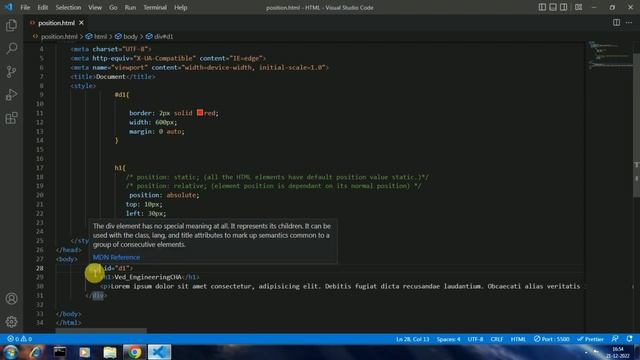Open the Selection menu
Image resolution: width=640 pixels, height=360 pixels.
(x=68, y=7)
